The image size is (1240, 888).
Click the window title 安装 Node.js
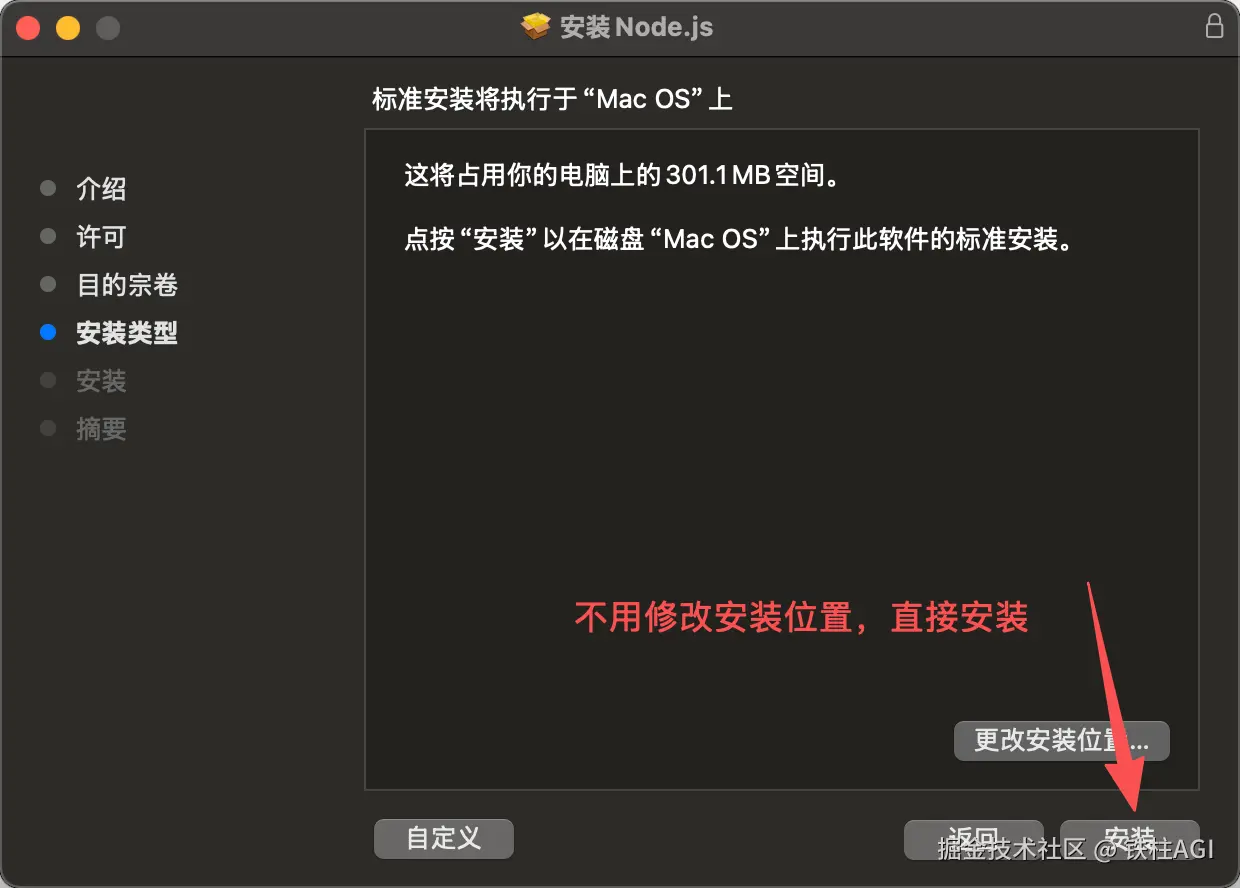click(637, 27)
